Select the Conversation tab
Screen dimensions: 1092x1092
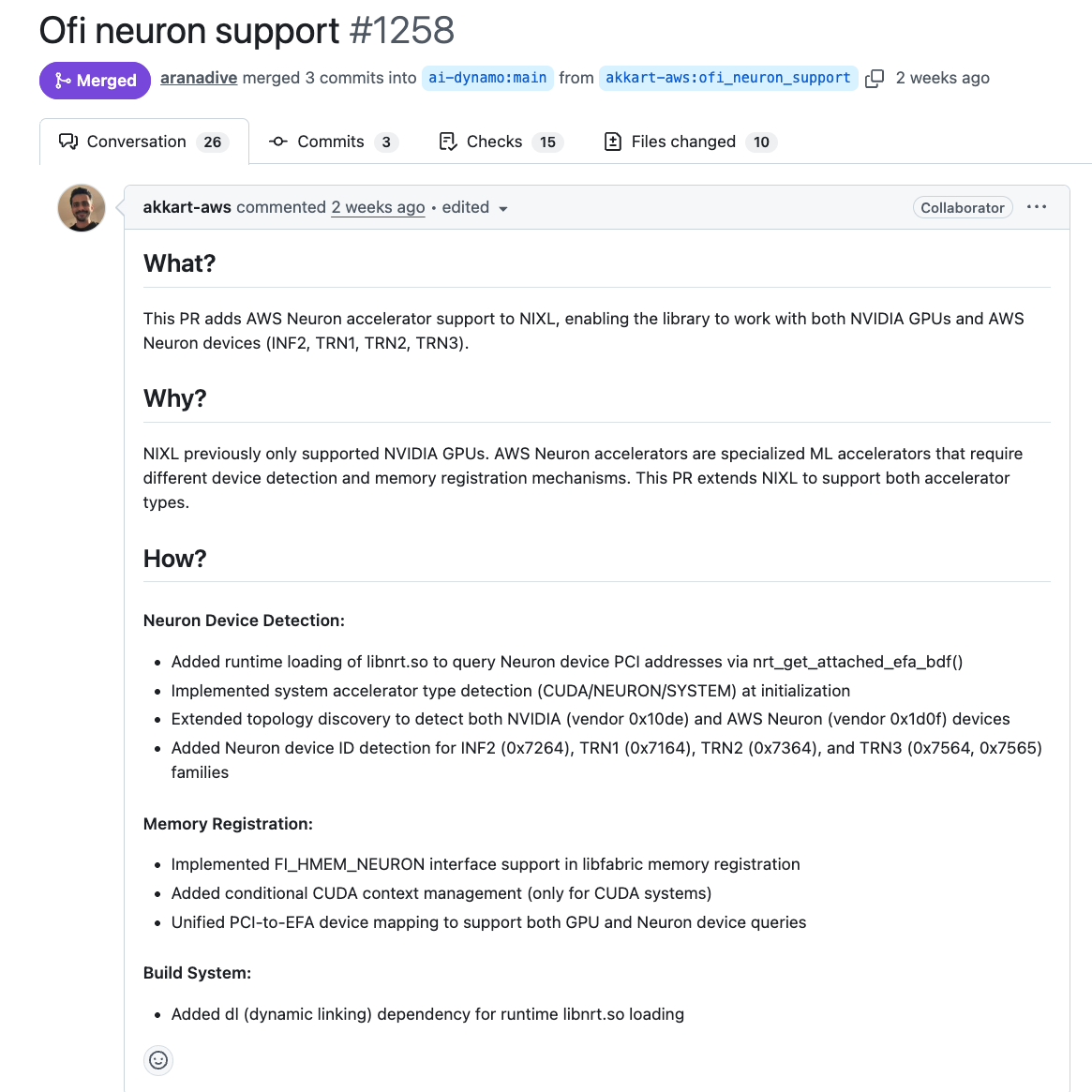pos(137,142)
